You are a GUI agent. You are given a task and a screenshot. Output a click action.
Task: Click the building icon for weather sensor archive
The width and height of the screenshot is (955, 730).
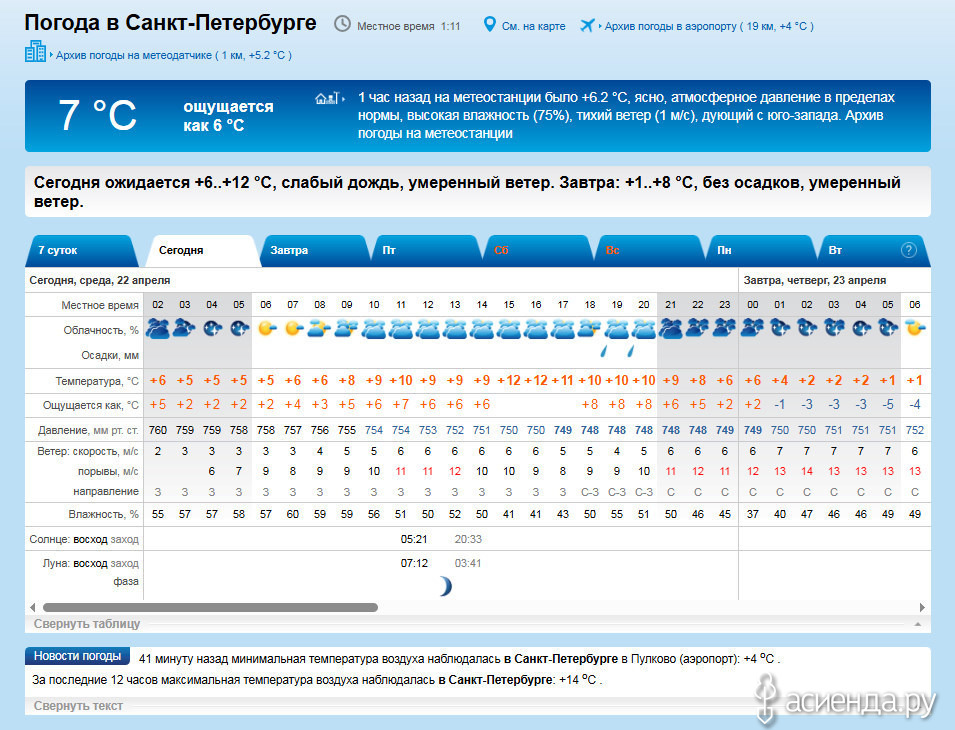click(x=35, y=52)
